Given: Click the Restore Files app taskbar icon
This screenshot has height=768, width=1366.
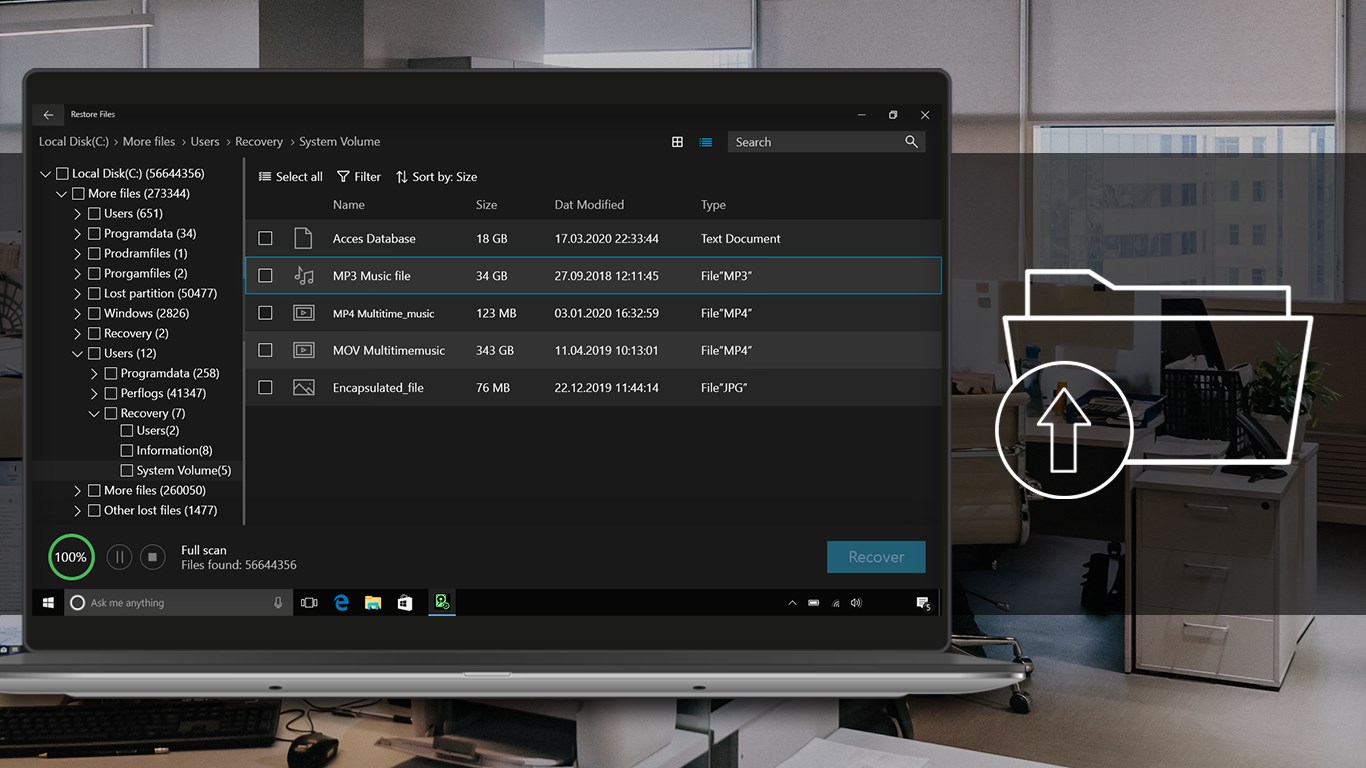Looking at the screenshot, I should (x=442, y=602).
